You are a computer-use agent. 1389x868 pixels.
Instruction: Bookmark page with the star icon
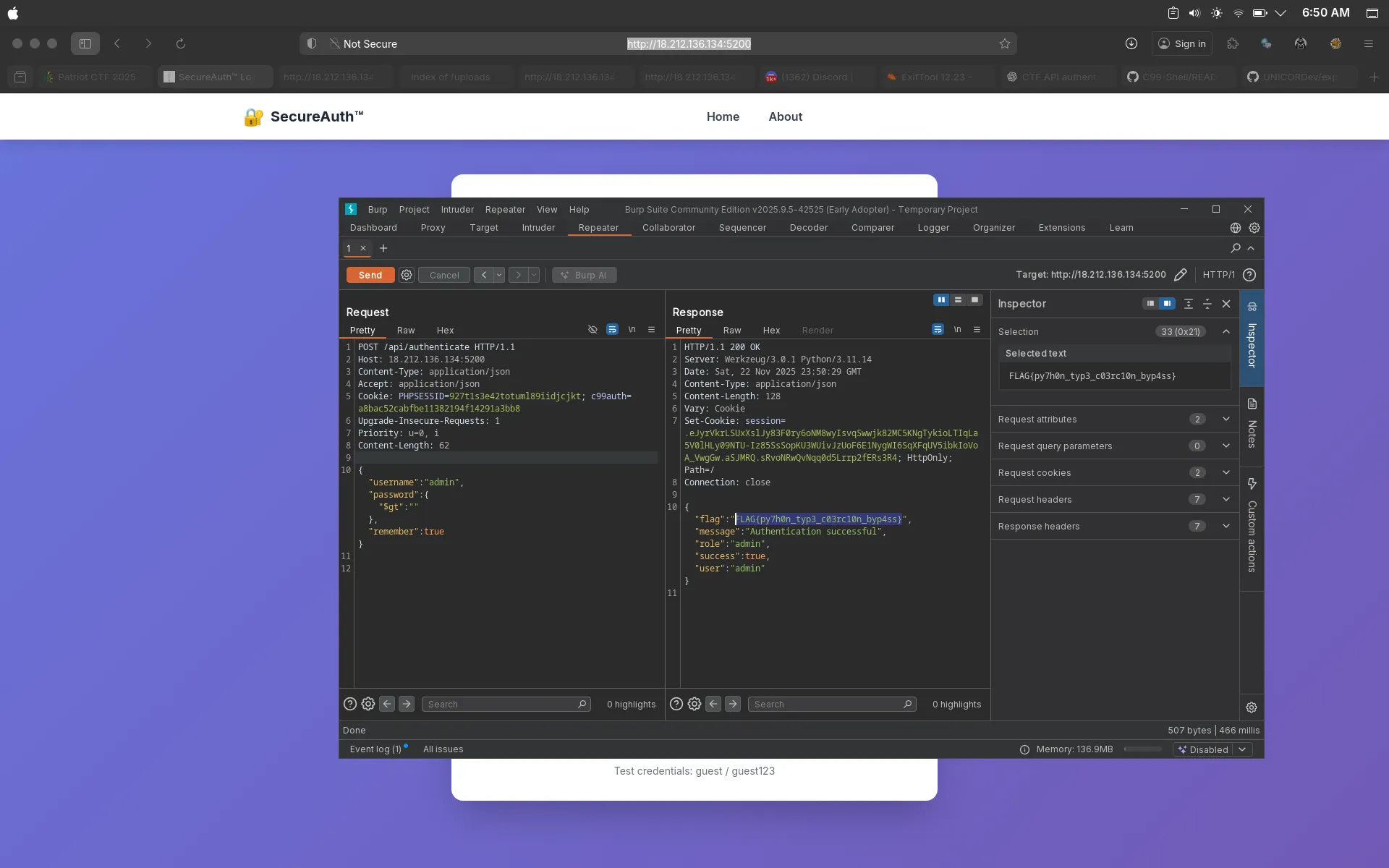point(1005,44)
